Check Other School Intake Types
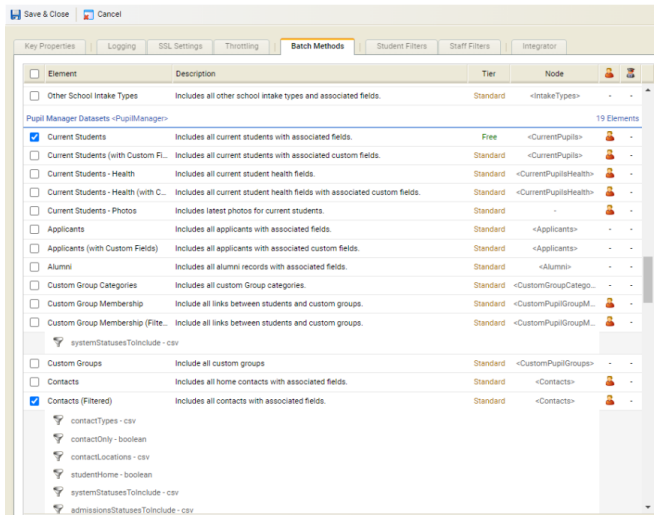 pos(35,96)
